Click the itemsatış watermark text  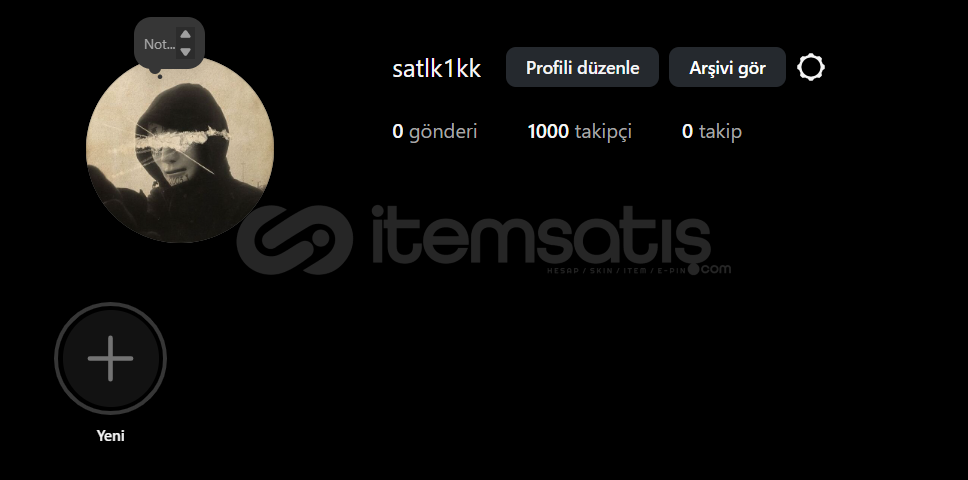pos(541,236)
